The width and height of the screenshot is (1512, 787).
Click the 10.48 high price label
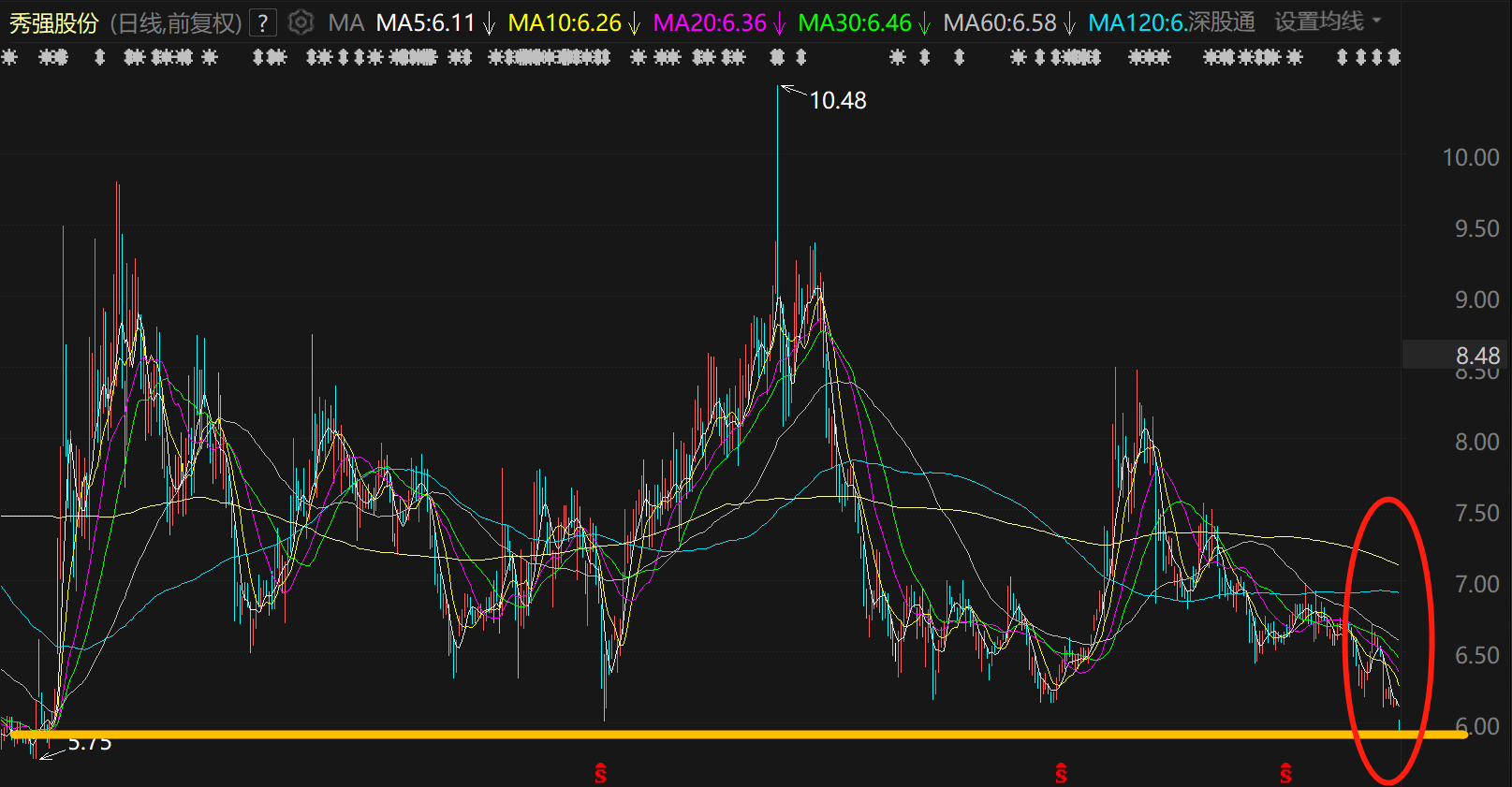pos(837,100)
